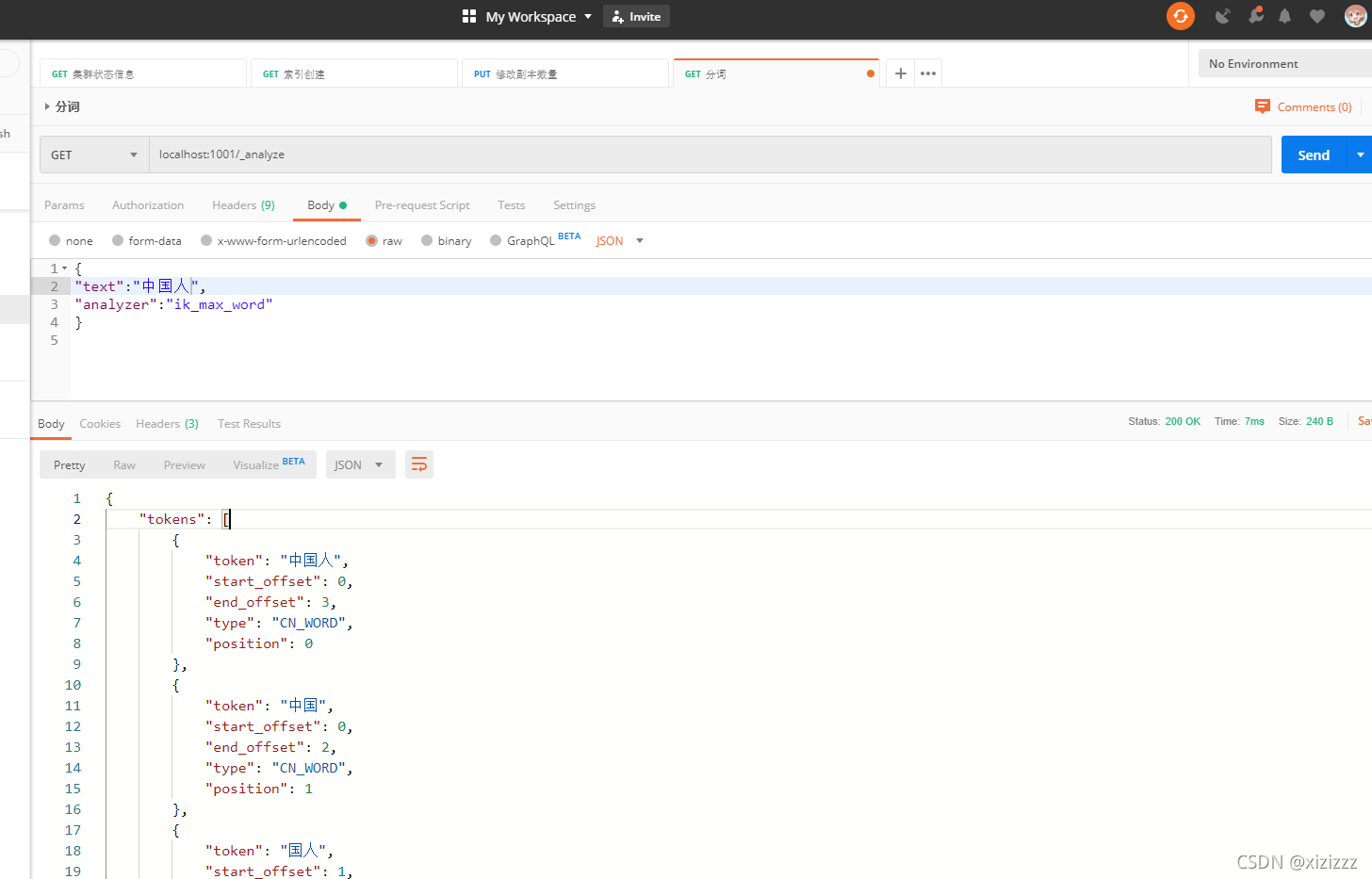Screen dimensions: 1372x879
Task: Click the ik_max_word analyzer line in body editor
Action: pos(173,304)
